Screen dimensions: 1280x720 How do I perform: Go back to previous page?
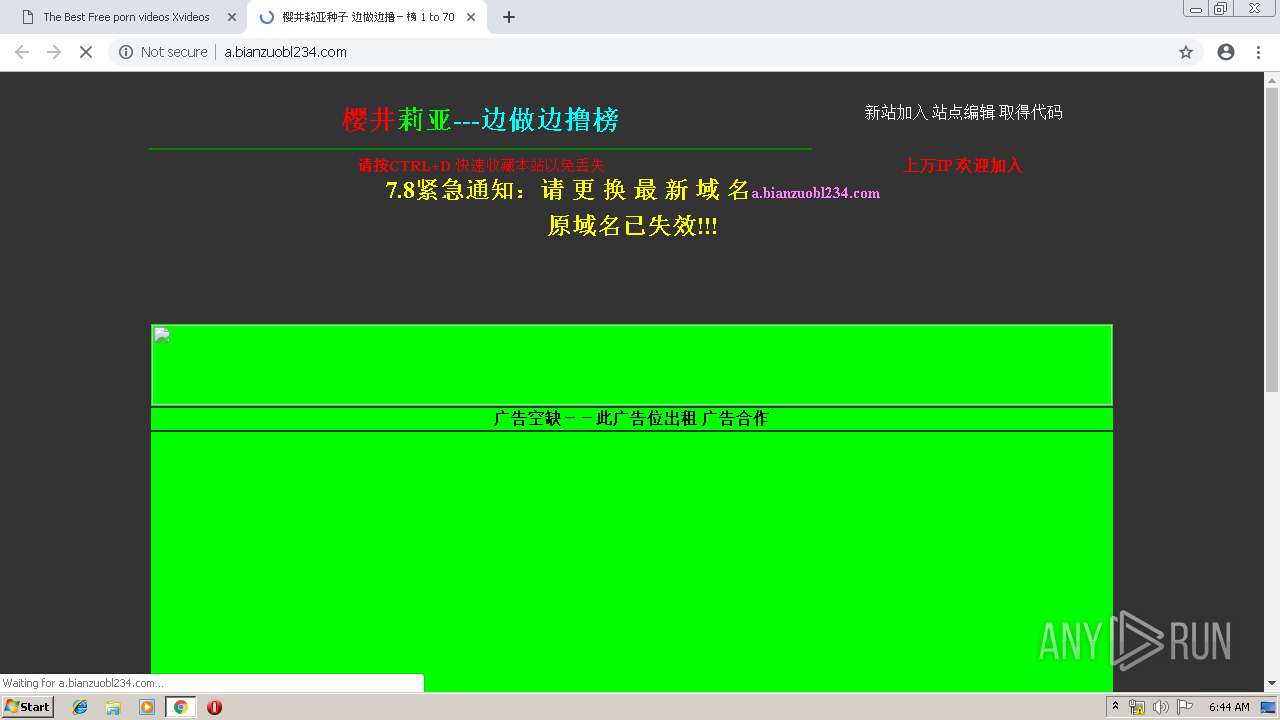pos(21,52)
